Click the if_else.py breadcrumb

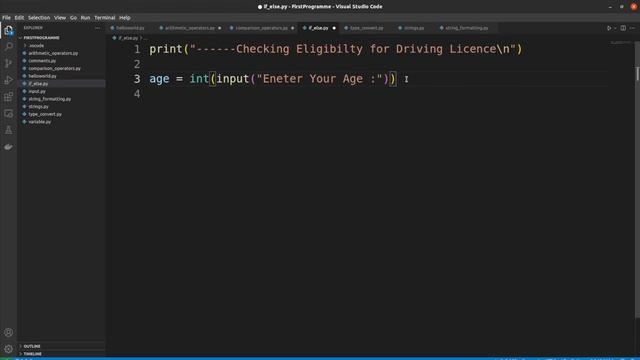(x=128, y=38)
